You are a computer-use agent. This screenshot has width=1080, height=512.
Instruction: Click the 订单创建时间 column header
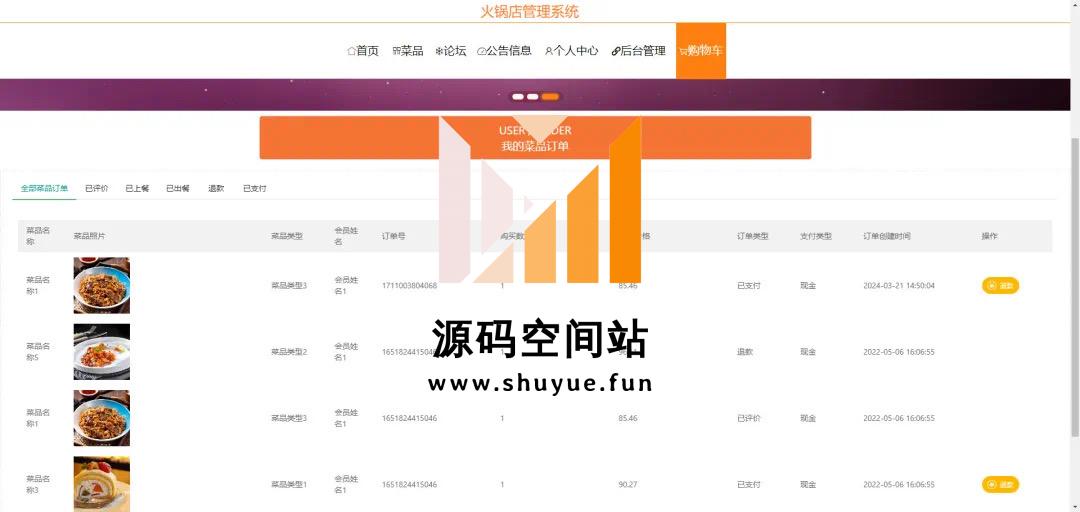pyautogui.click(x=886, y=236)
